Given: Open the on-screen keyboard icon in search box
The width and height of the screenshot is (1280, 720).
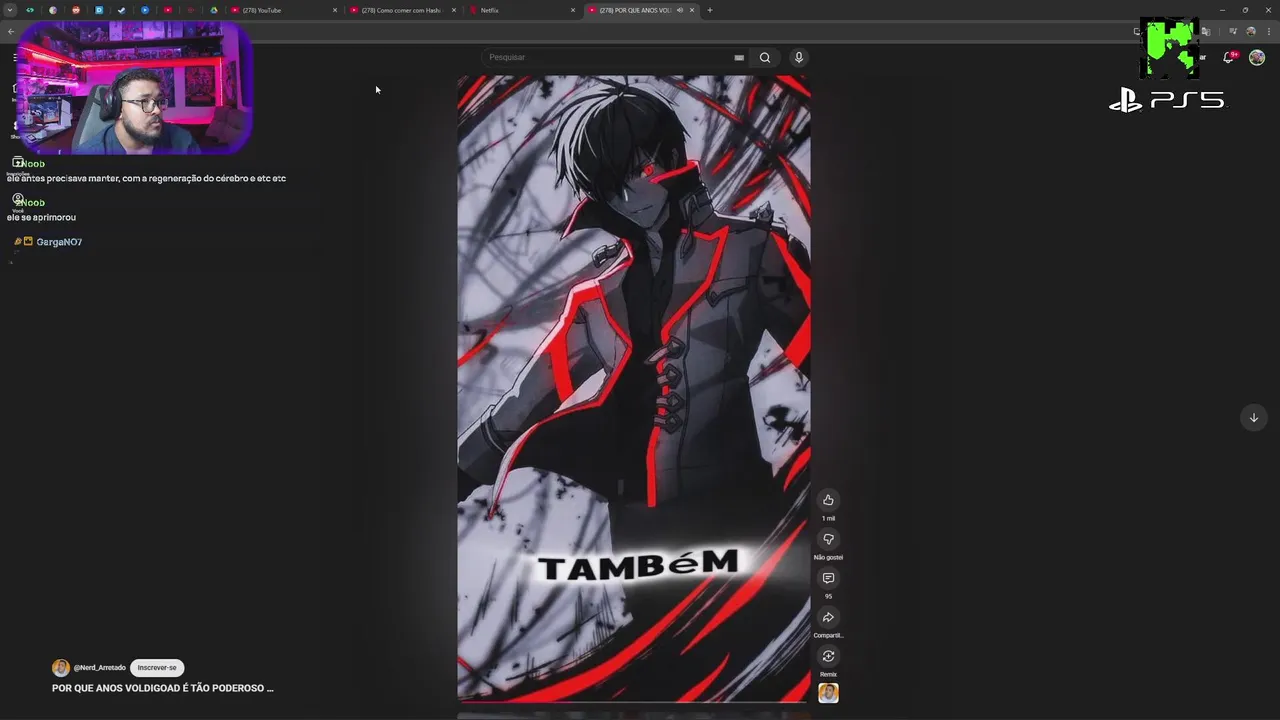Looking at the screenshot, I should [739, 57].
